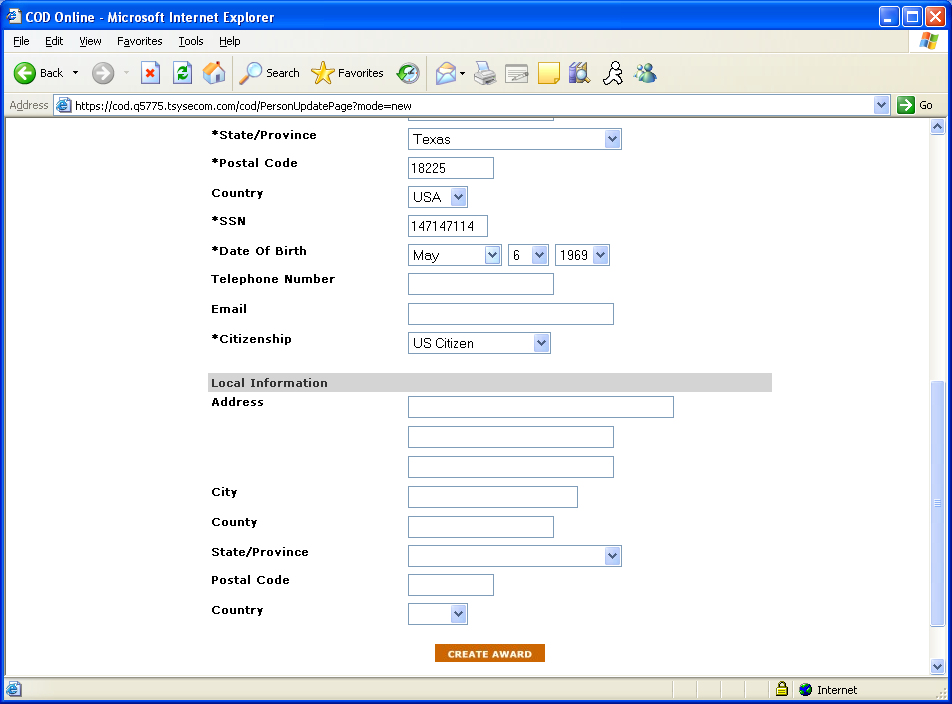Click the IE title bar icon
This screenshot has width=952, height=704.
13,16
